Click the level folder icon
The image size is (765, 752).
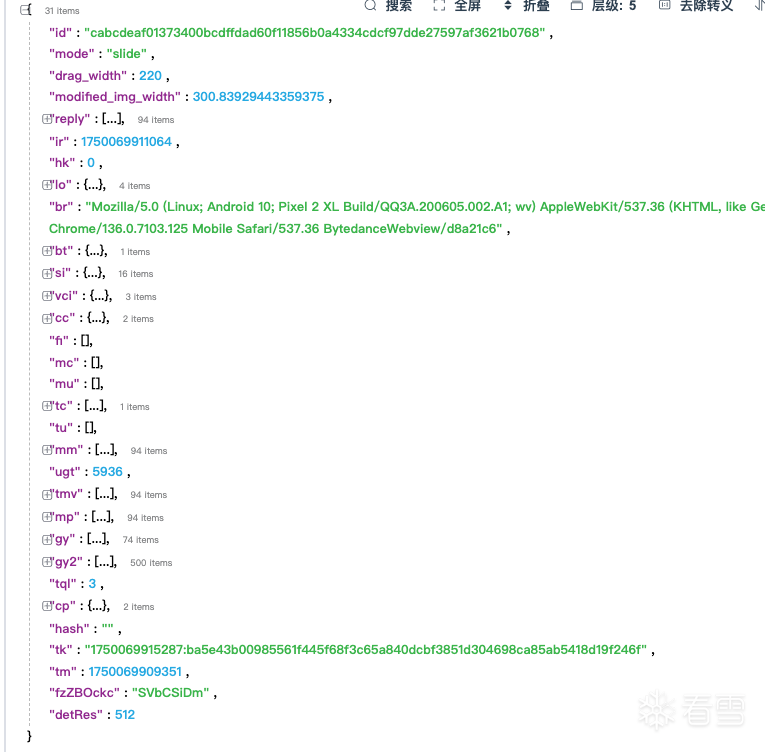point(577,5)
